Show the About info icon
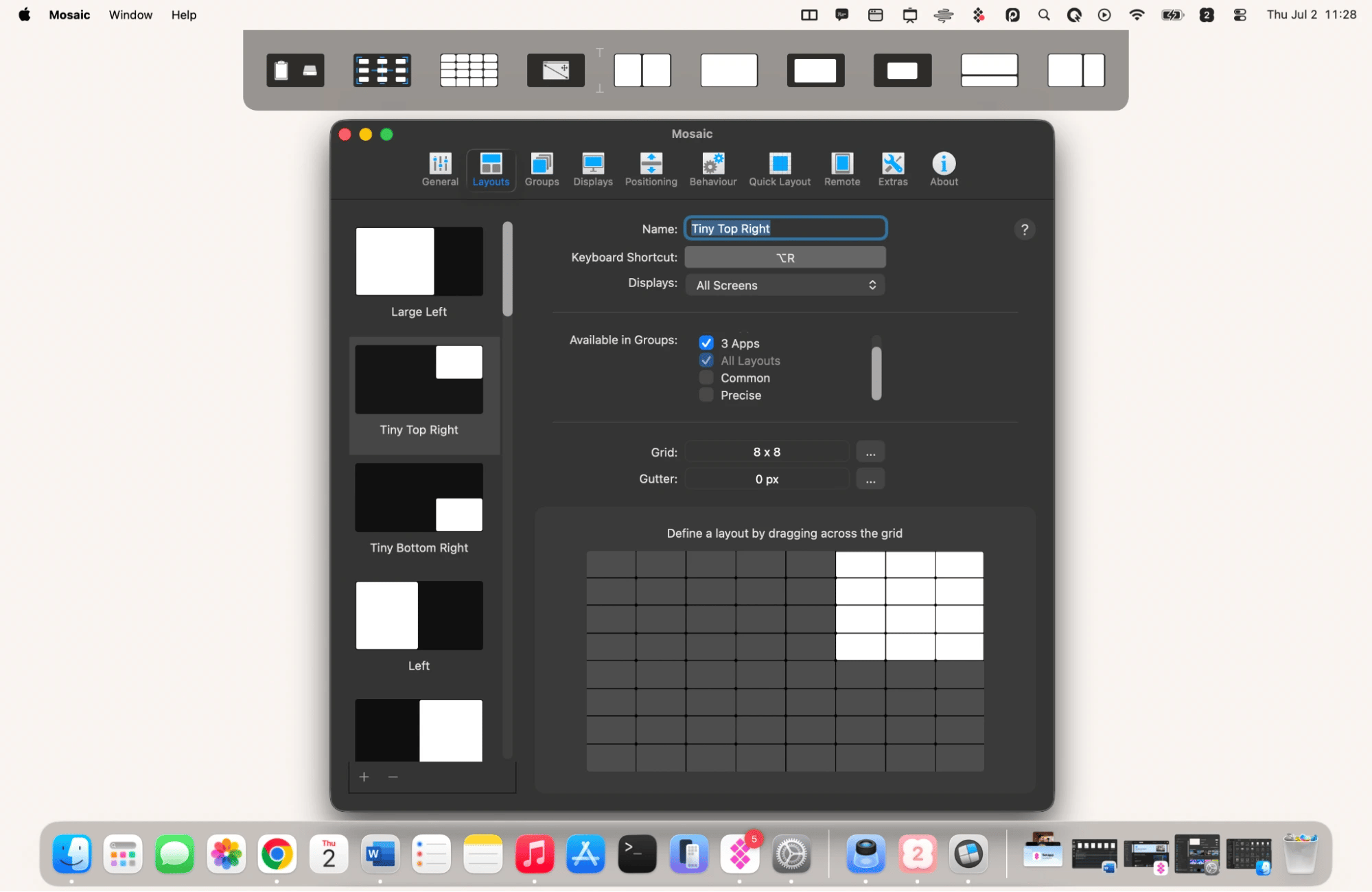This screenshot has height=892, width=1372. click(944, 170)
